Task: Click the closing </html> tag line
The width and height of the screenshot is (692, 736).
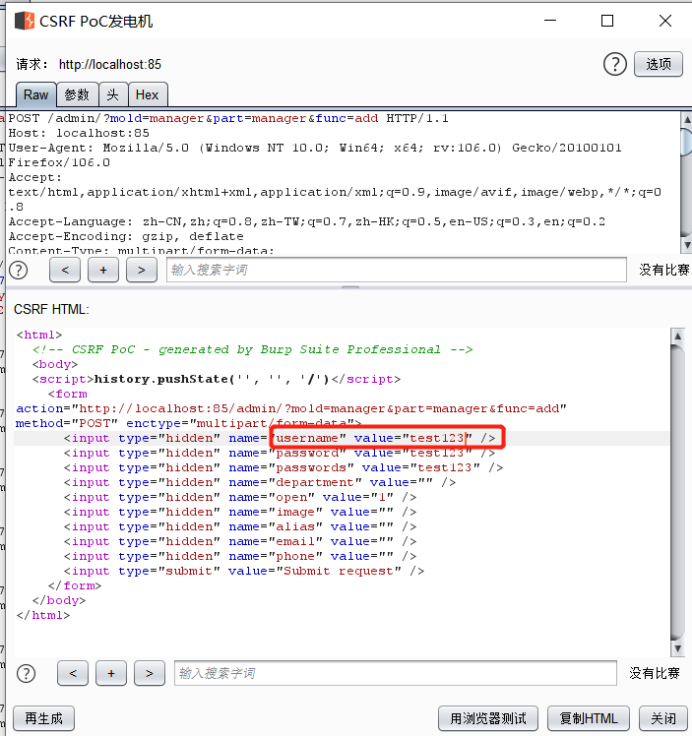Action: pyautogui.click(x=43, y=615)
